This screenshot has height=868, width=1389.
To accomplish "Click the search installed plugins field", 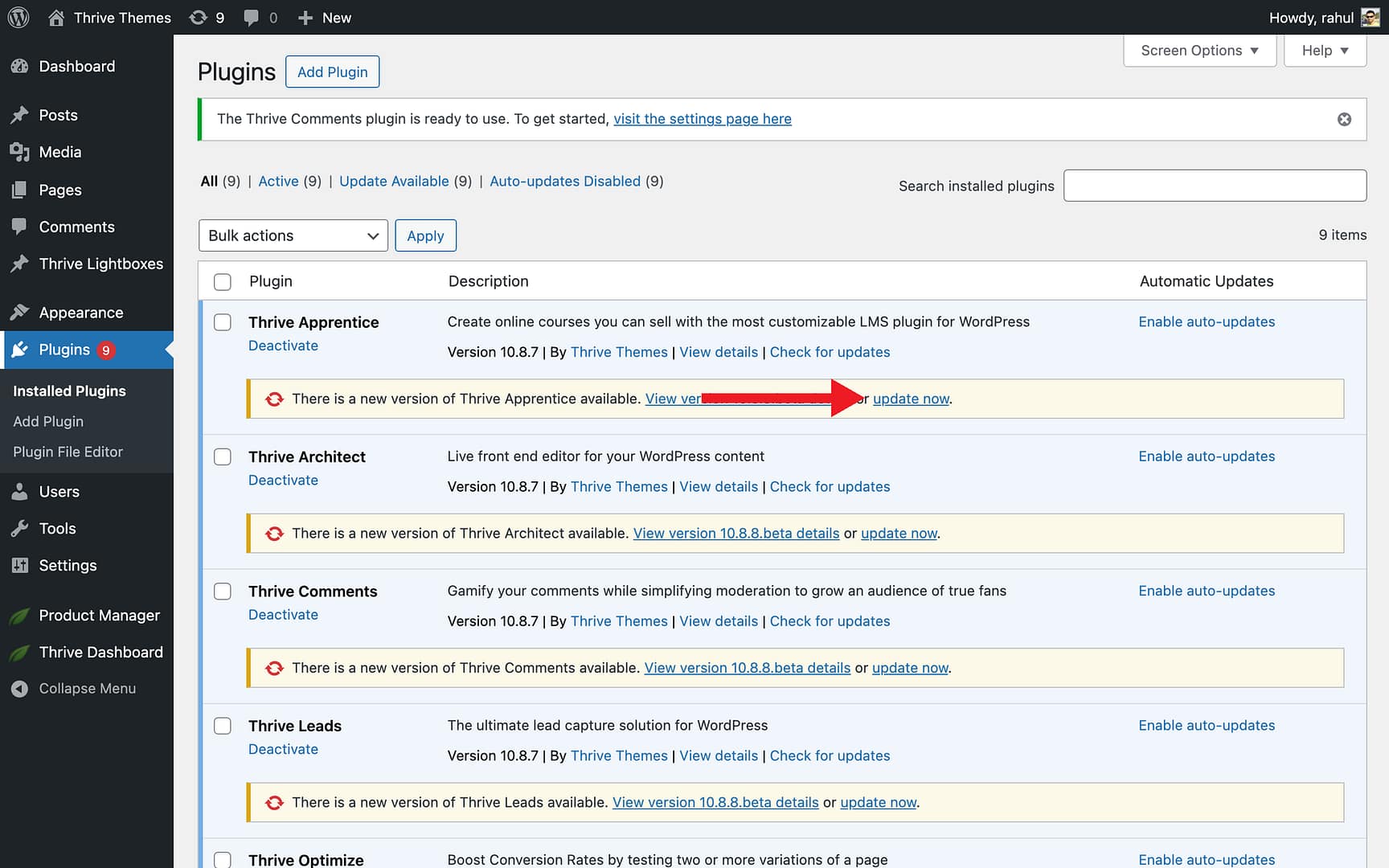I will pyautogui.click(x=1215, y=186).
